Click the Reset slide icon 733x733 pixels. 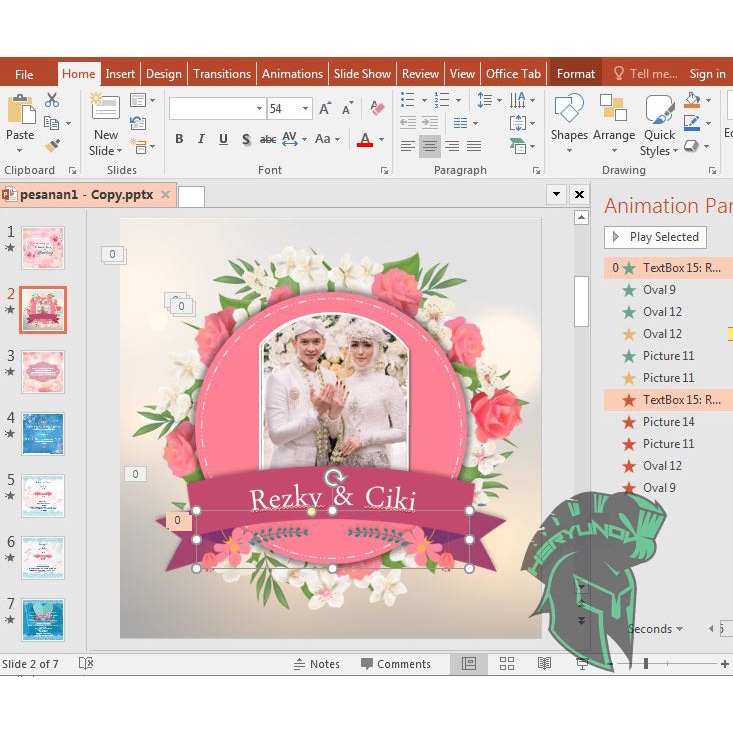tap(138, 123)
